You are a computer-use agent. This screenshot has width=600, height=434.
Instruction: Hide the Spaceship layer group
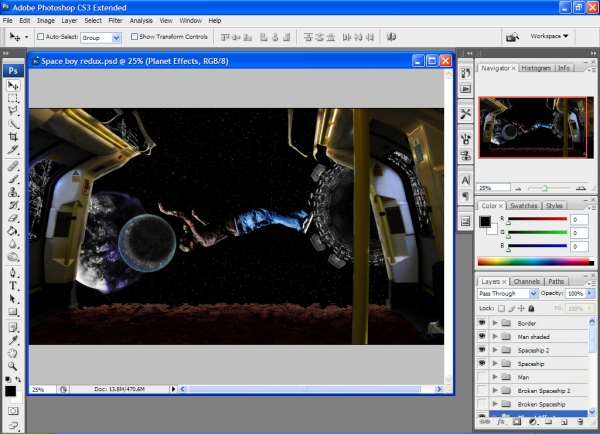tap(482, 363)
